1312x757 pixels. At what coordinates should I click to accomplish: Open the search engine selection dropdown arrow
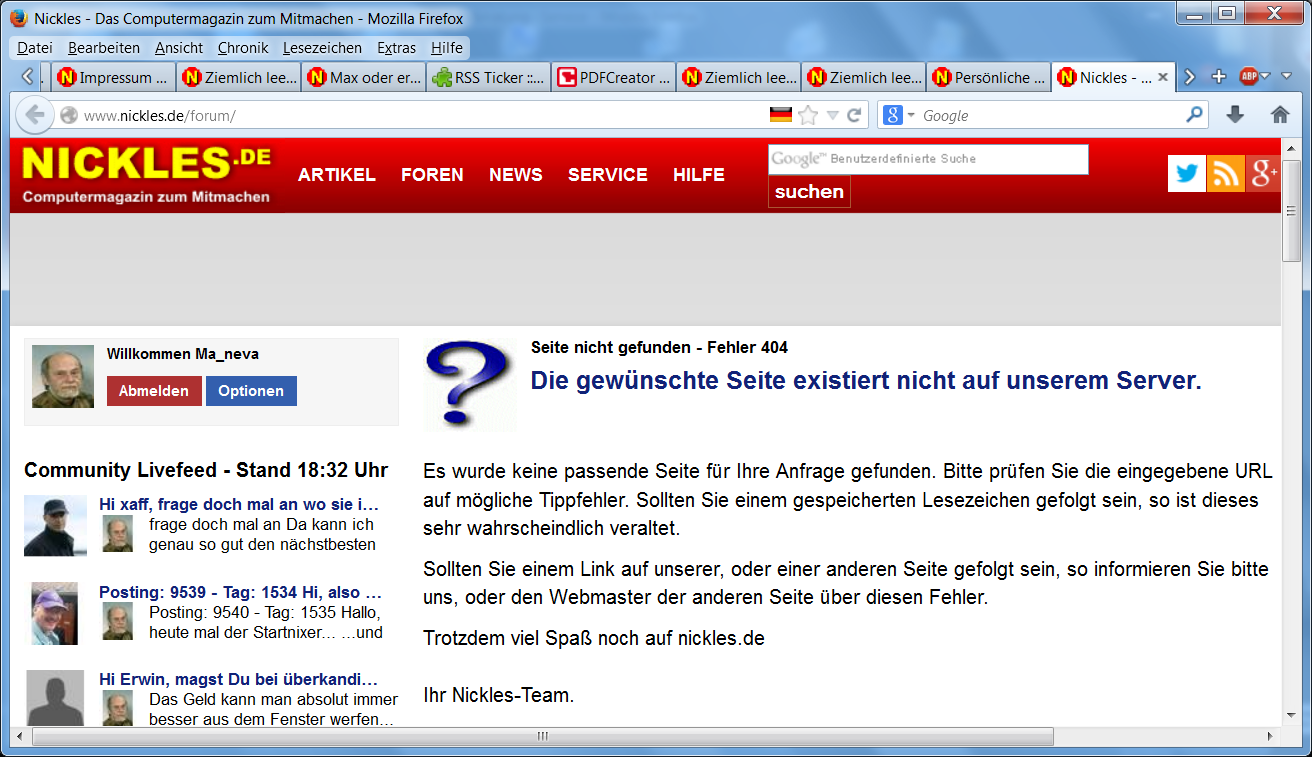(x=911, y=116)
